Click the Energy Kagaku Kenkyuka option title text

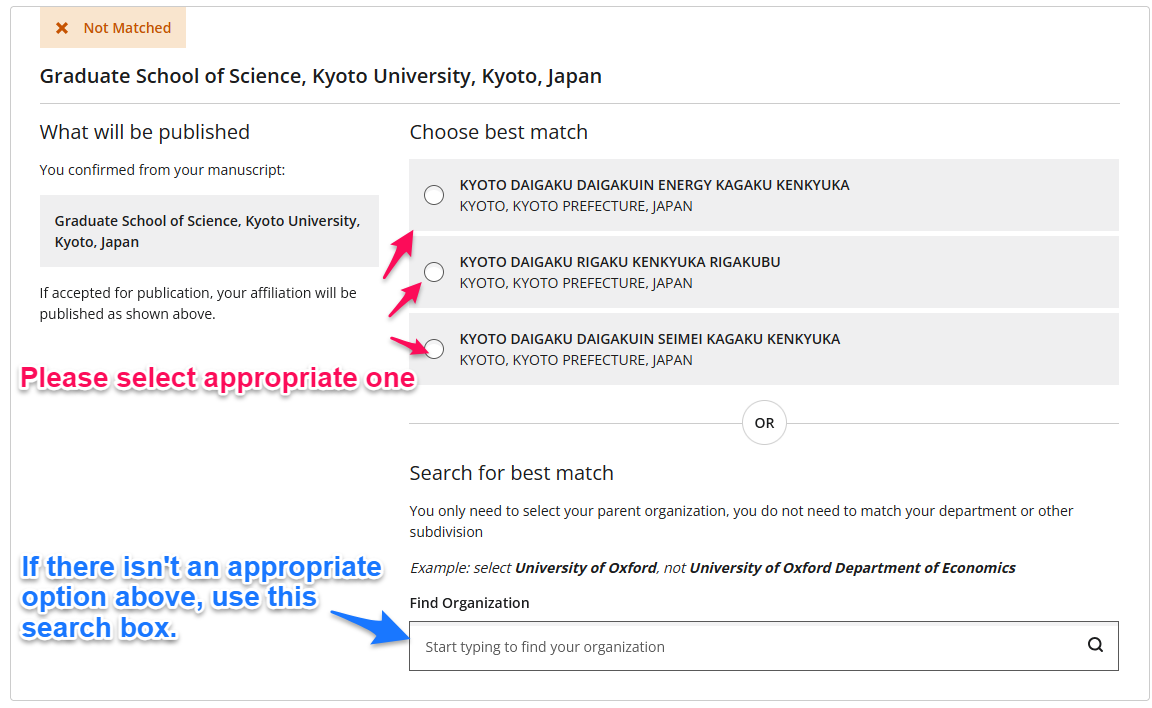coord(654,185)
